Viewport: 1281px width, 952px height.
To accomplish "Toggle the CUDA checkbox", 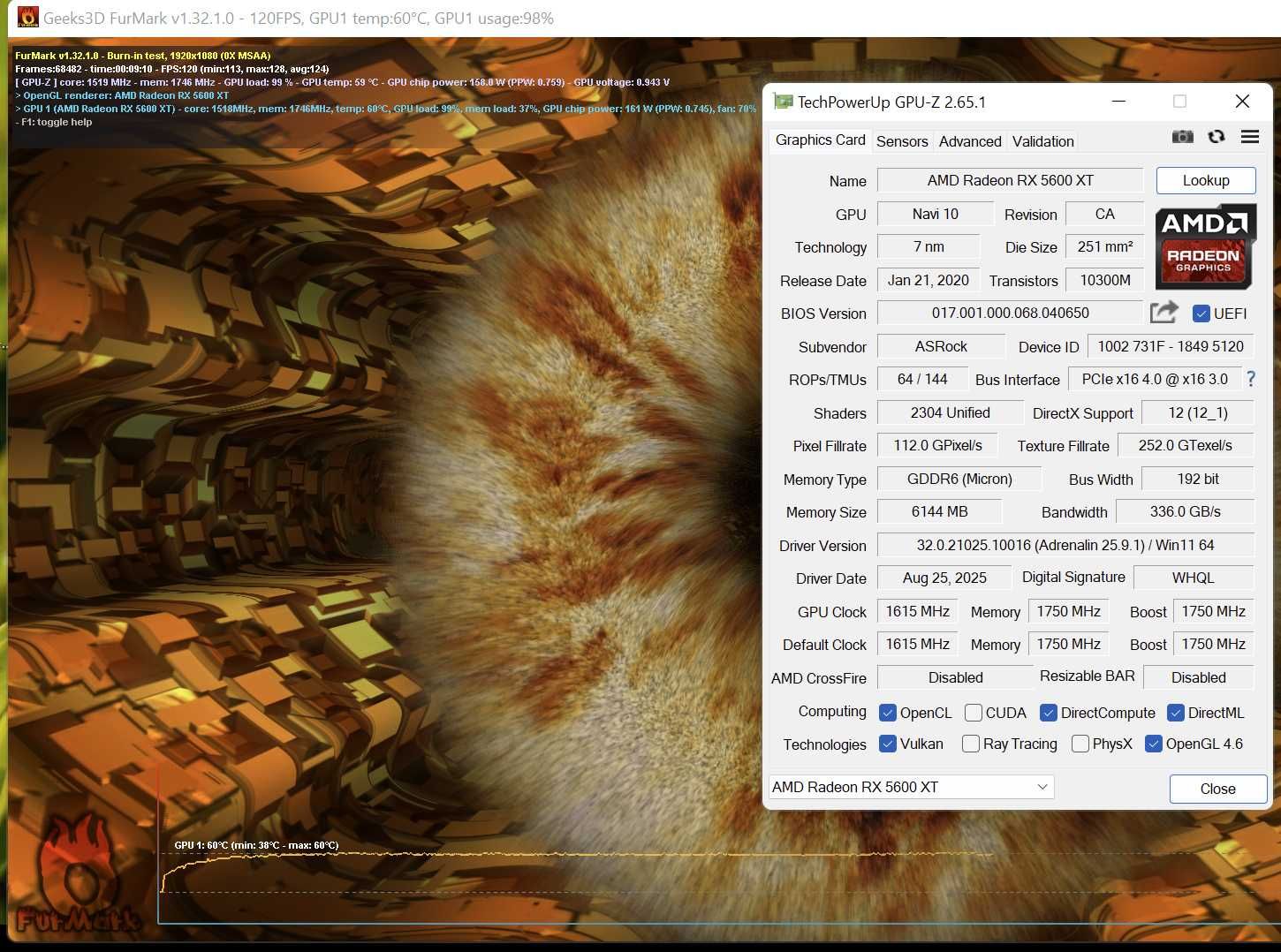I will point(974,713).
